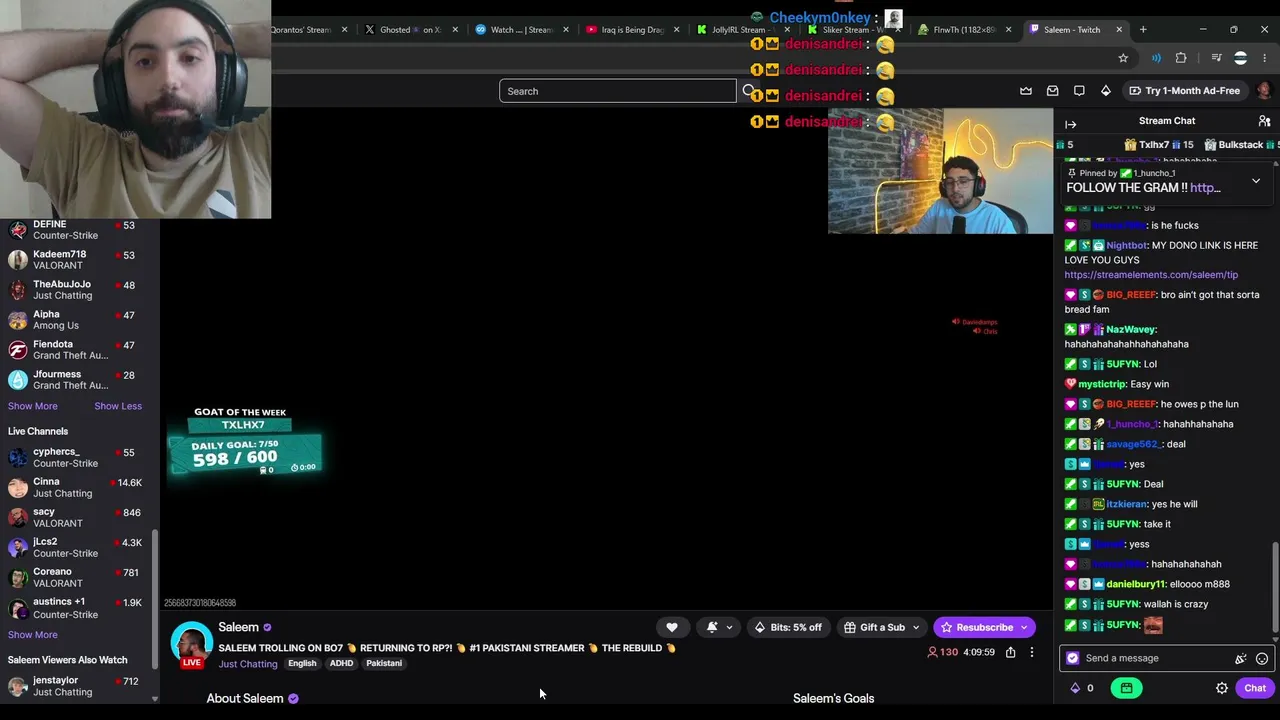Open the notifications inbox icon
Screen dimensions: 1280x720
[x=1053, y=91]
